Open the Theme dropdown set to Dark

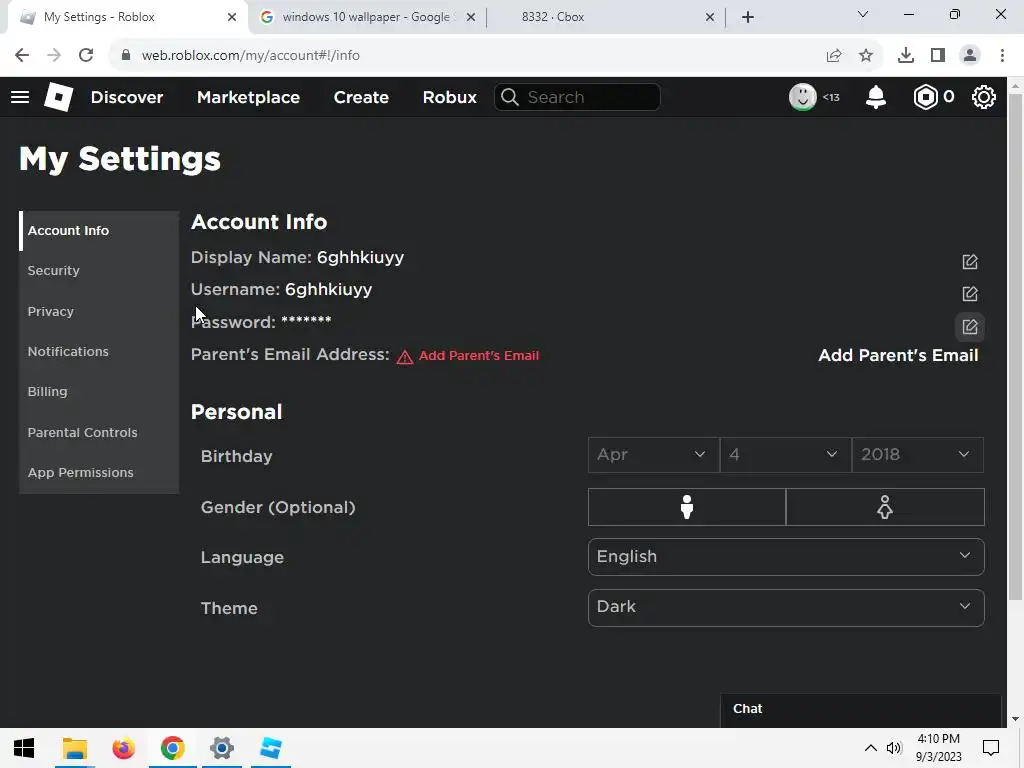coord(786,608)
